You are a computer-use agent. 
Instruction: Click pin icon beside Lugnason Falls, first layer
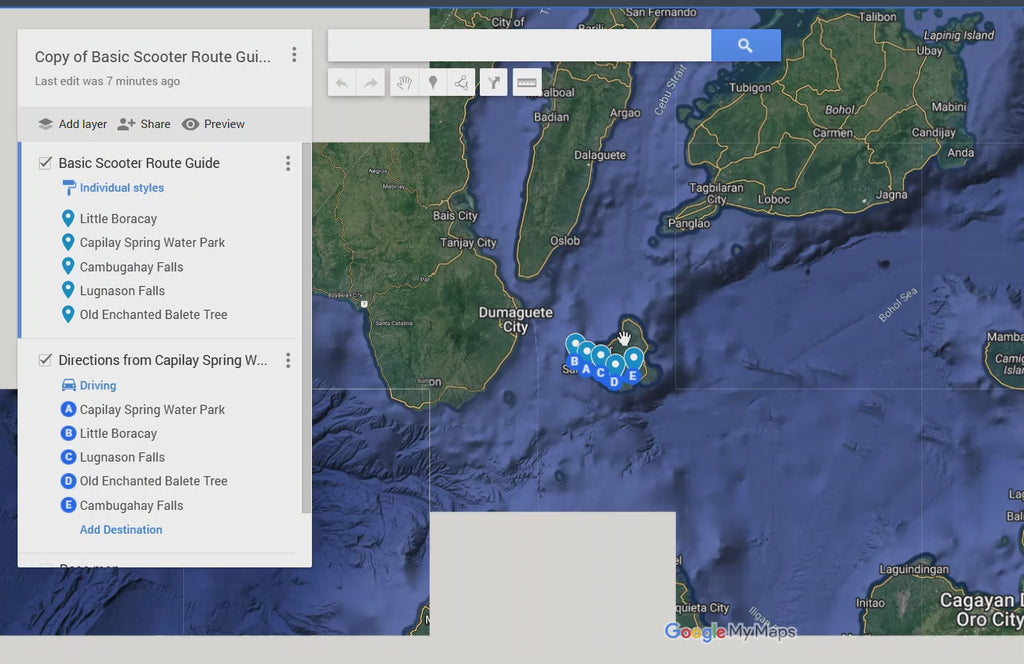point(68,290)
